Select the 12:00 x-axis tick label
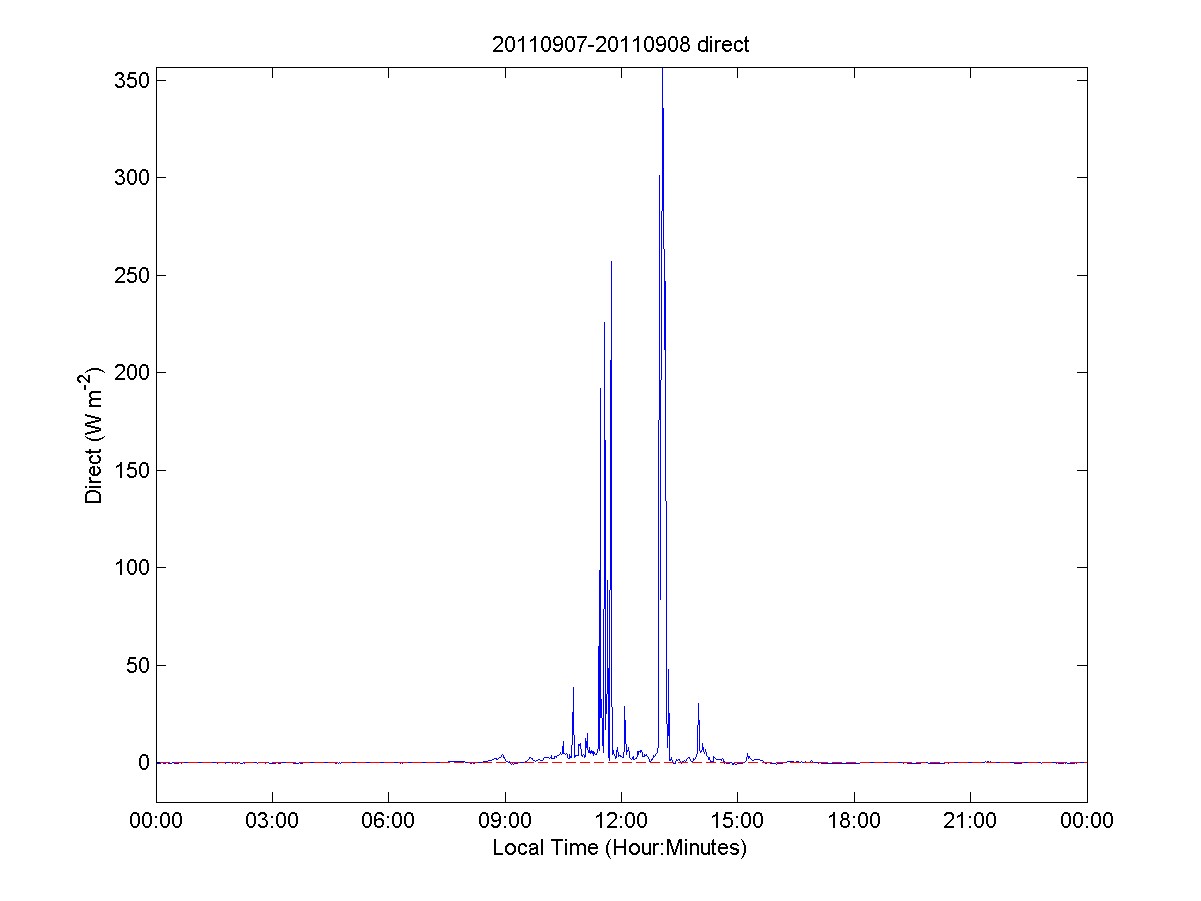Viewport: 1201px width, 901px height. pyautogui.click(x=621, y=821)
